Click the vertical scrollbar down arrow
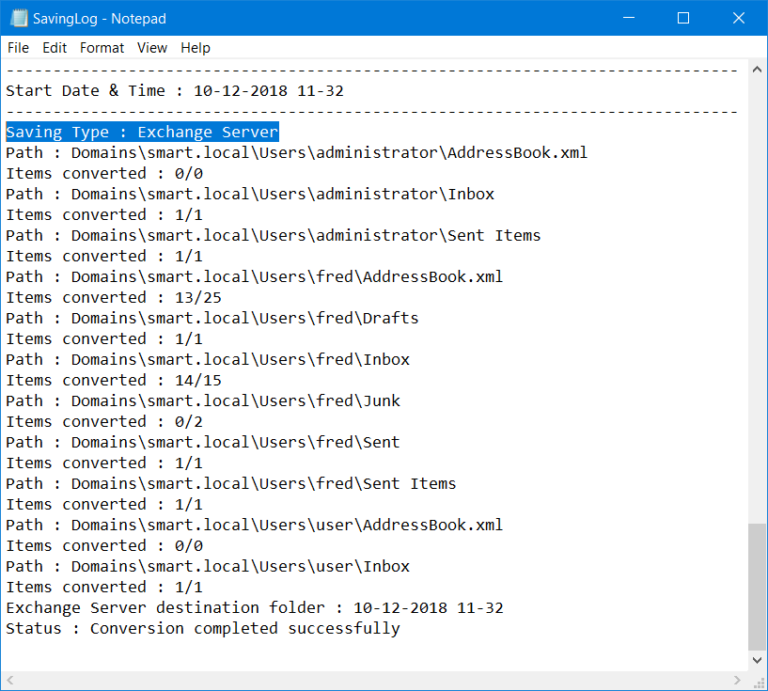 pos(757,660)
